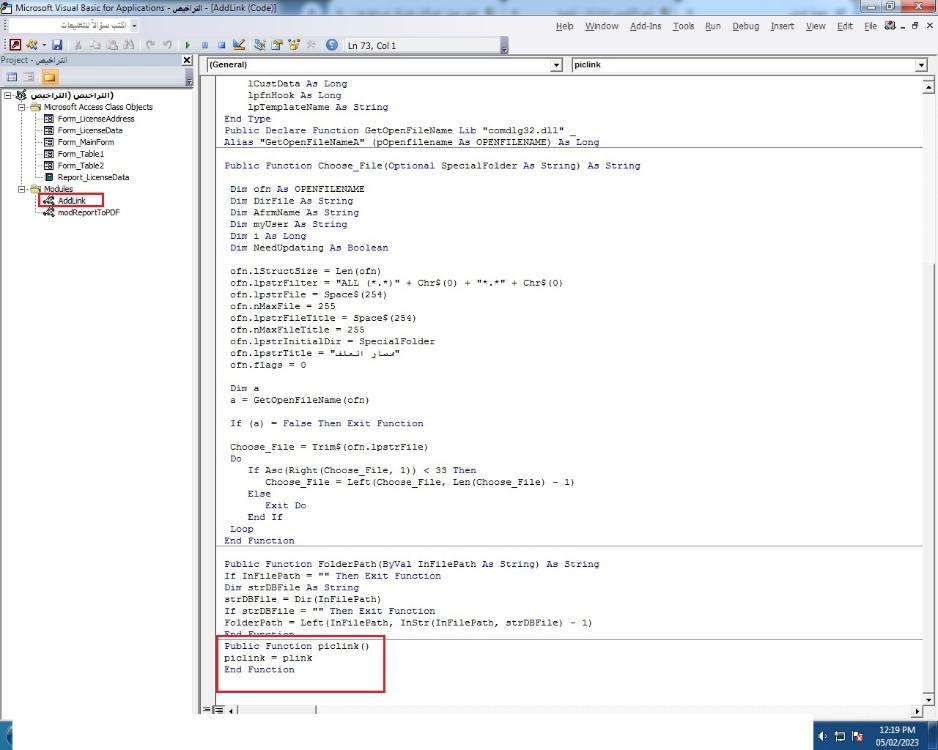Click the Cut scissors icon

tap(78, 45)
